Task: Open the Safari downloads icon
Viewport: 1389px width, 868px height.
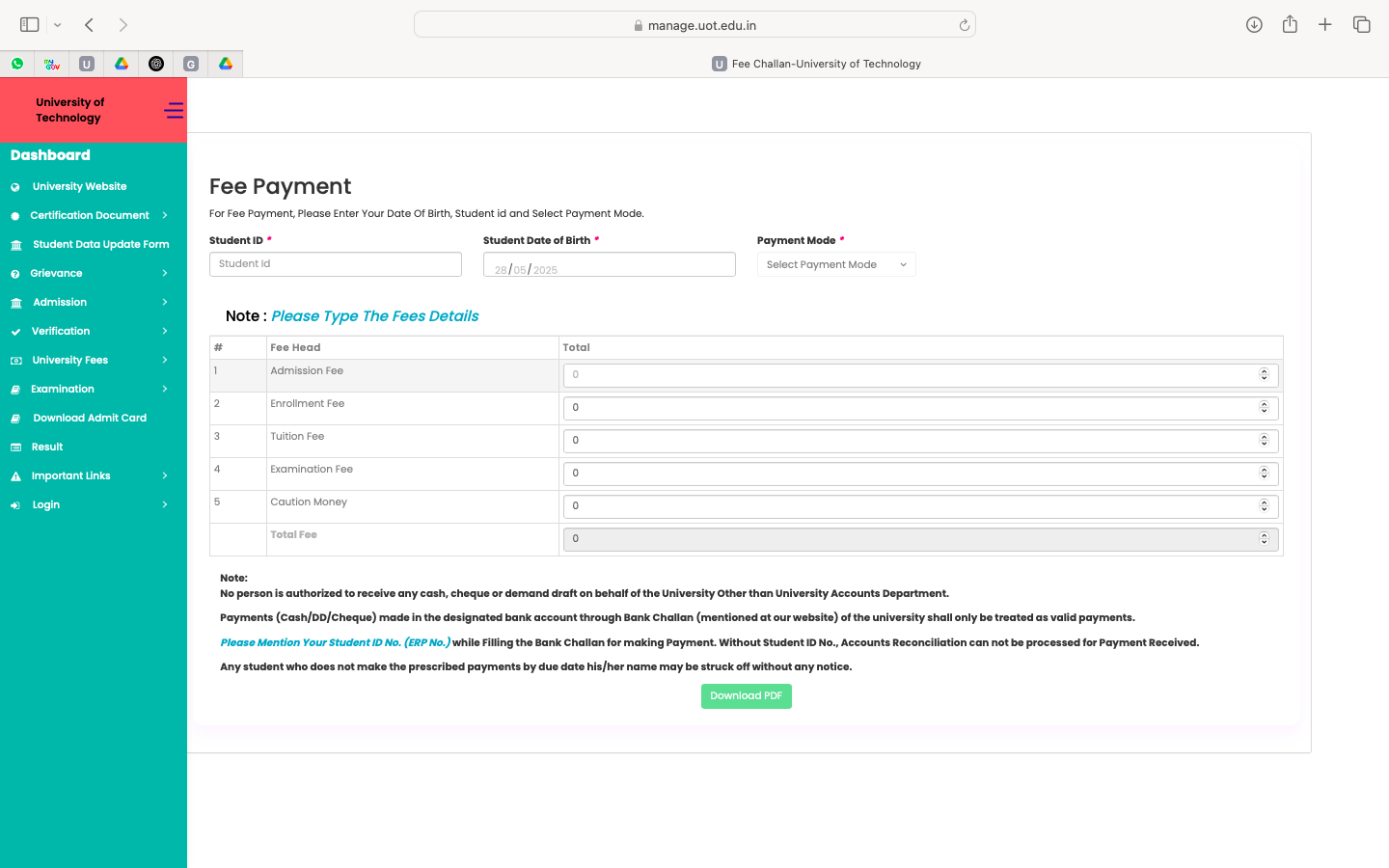Action: [1254, 25]
